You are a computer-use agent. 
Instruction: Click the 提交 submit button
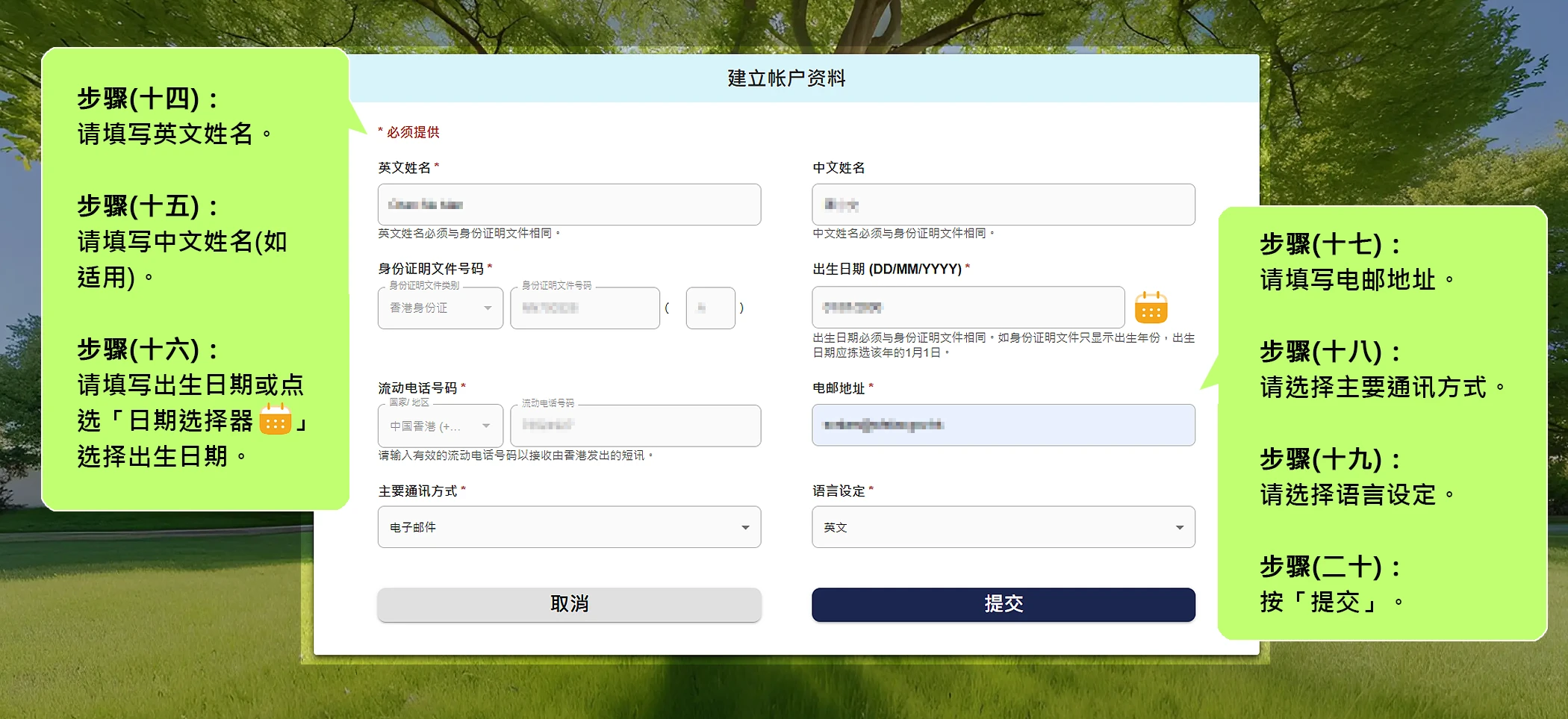click(x=1003, y=604)
